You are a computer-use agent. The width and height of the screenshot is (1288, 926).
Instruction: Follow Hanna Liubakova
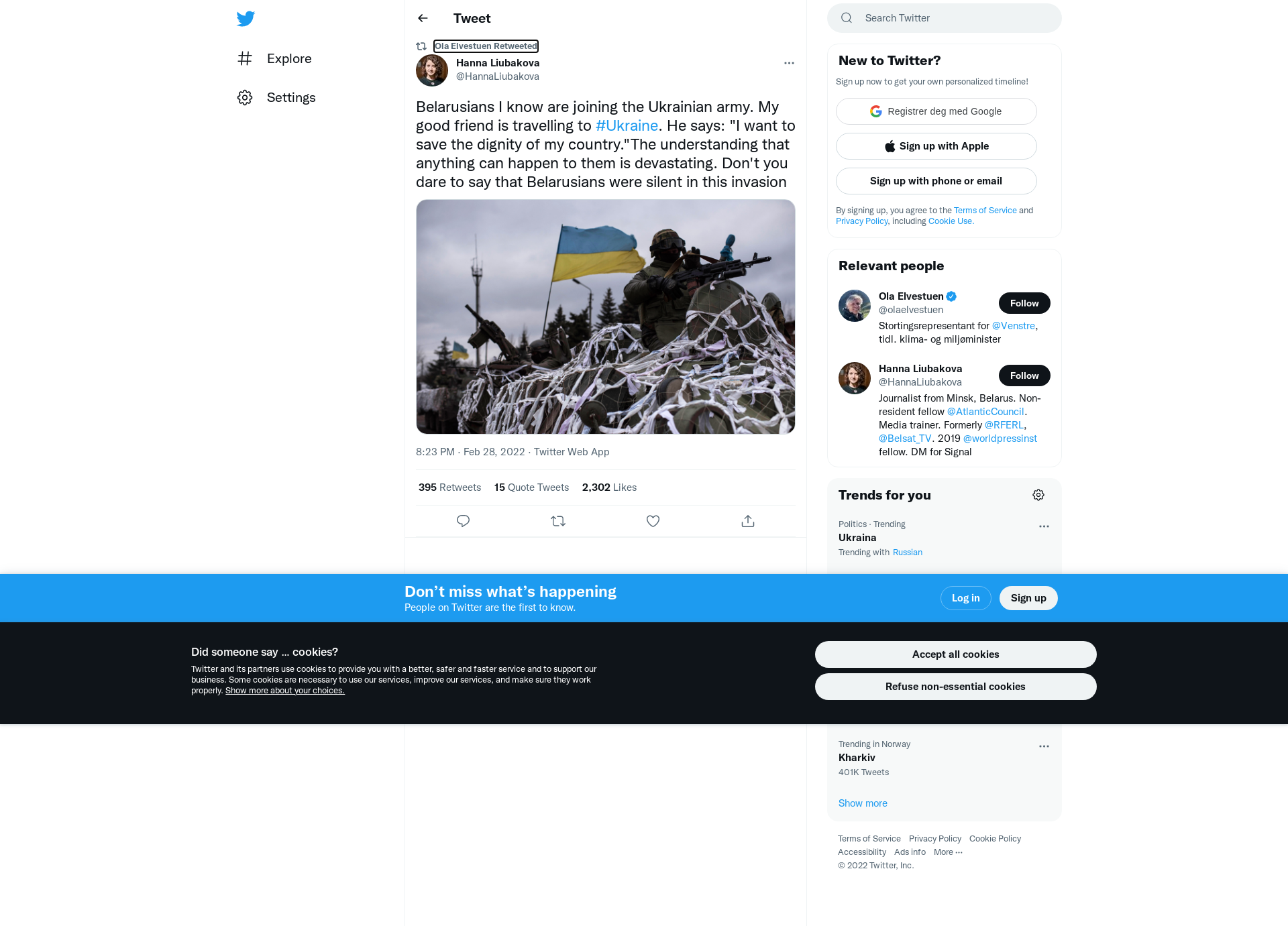[x=1024, y=375]
